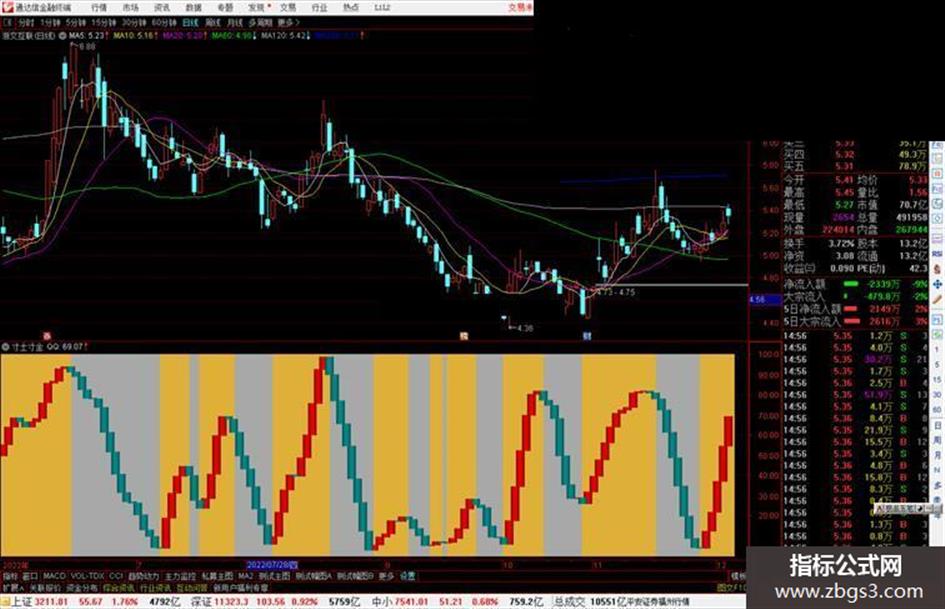
Task: Select the 周线 period tab
Action: [x=213, y=22]
